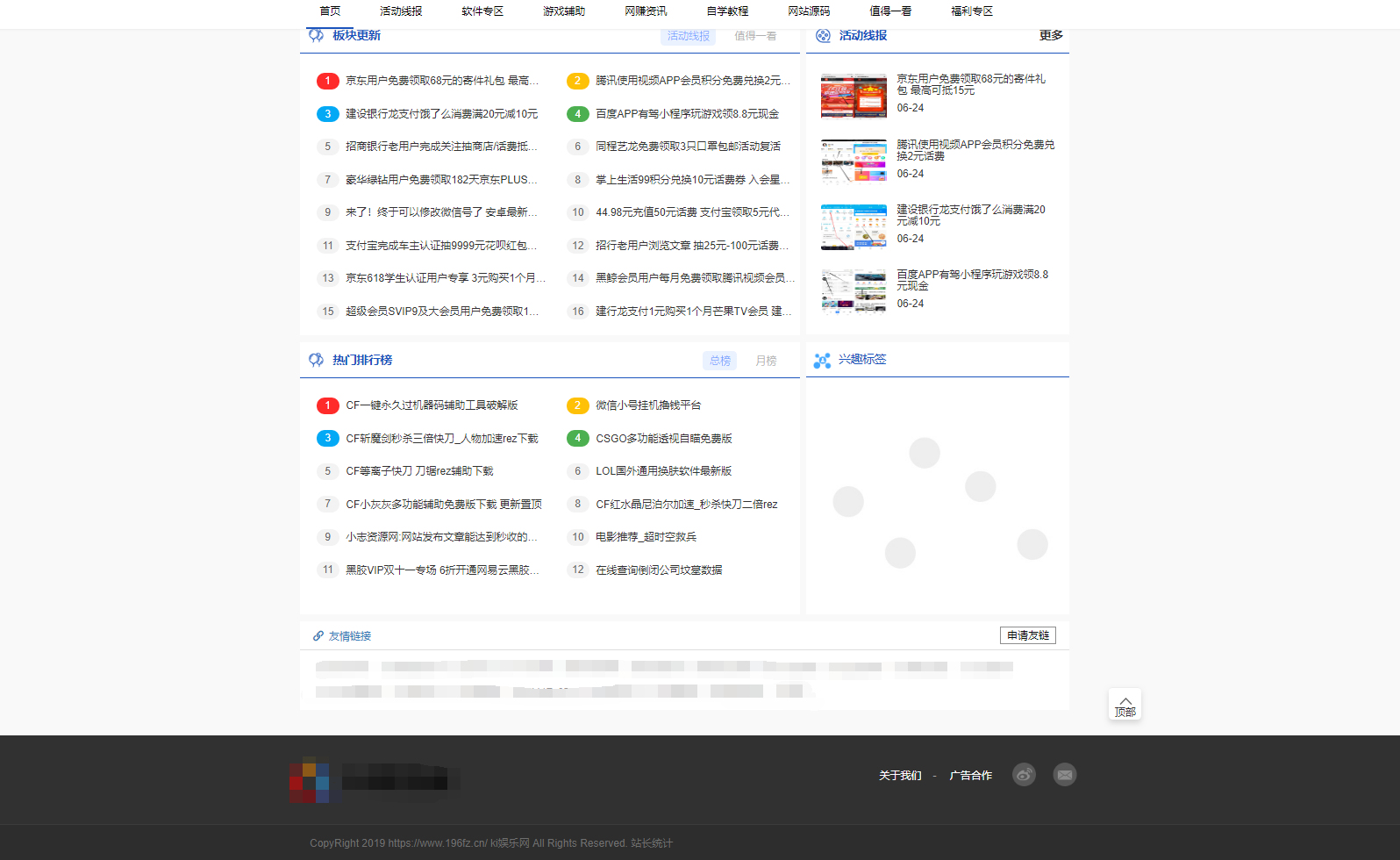Click the red number 1 badge in 板块更新
Screen dimensions: 1400x860
click(327, 81)
